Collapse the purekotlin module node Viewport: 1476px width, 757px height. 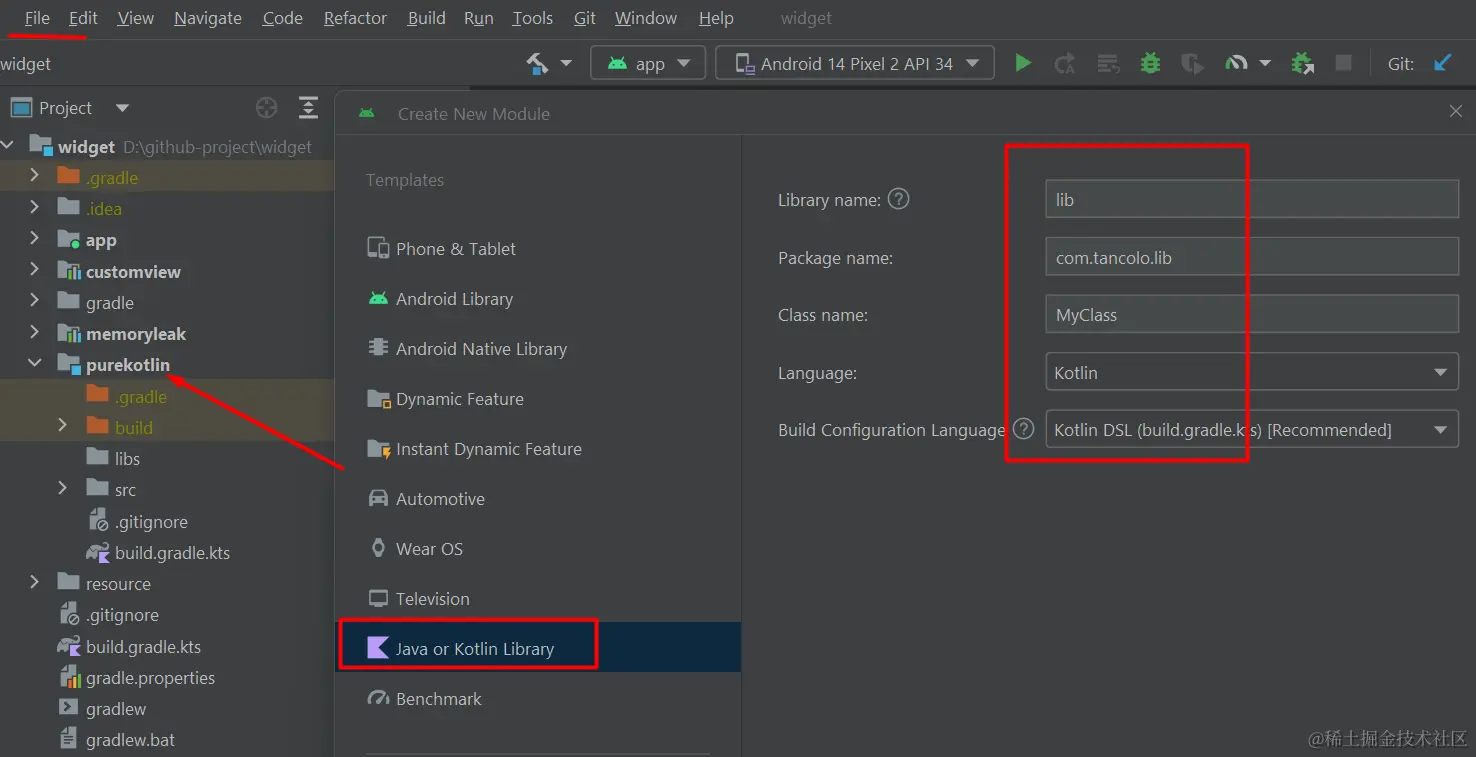35,364
